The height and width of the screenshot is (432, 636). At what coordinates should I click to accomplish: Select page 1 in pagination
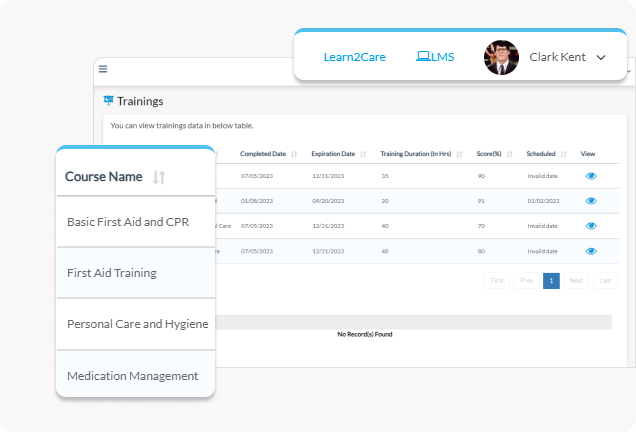pos(551,281)
